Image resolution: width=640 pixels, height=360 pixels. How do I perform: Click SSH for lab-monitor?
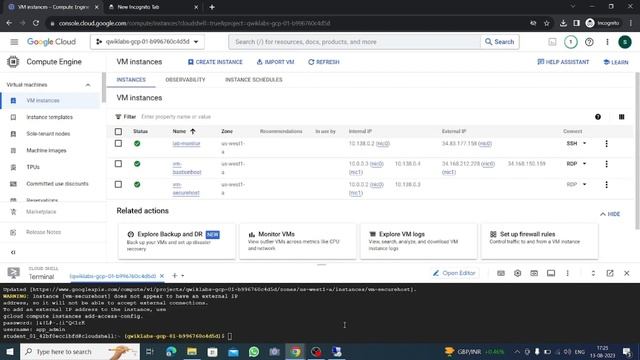pos(571,143)
